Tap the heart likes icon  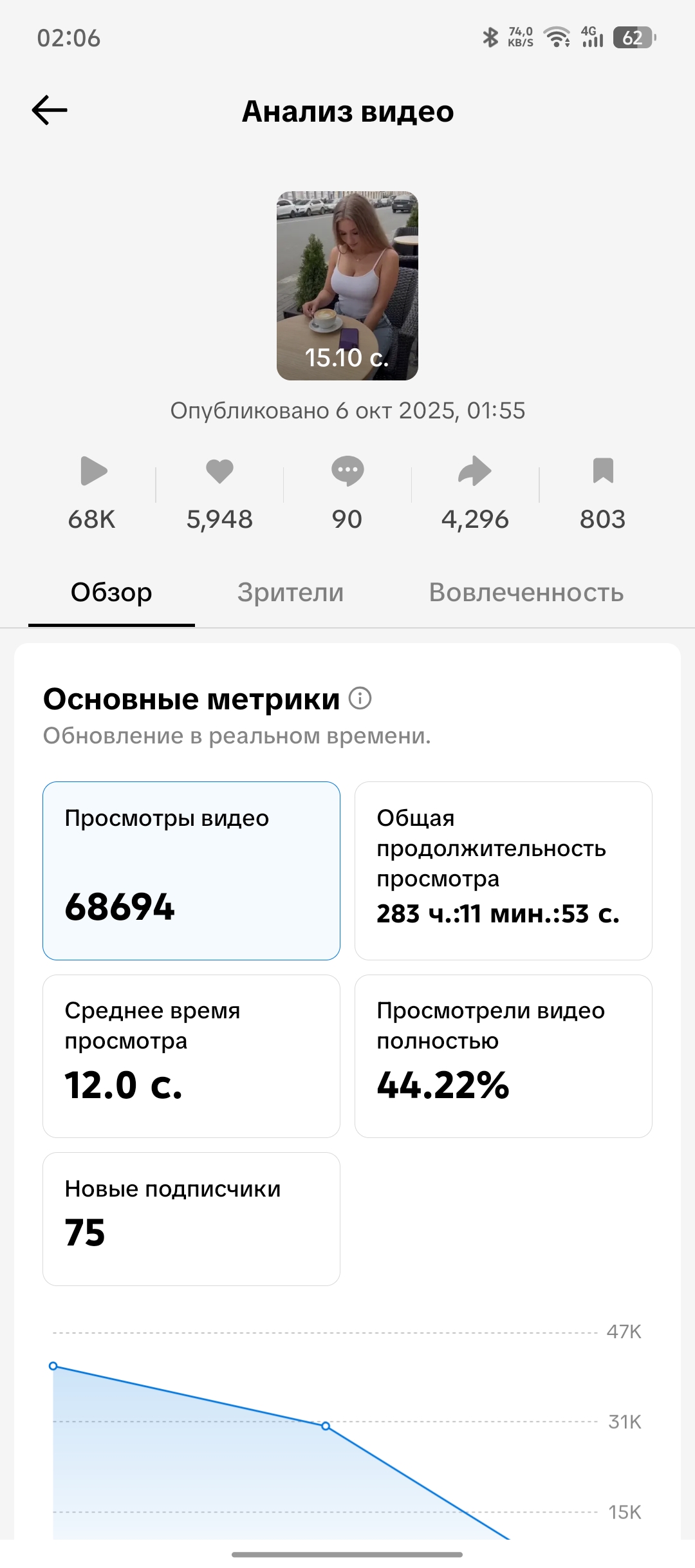(x=219, y=471)
